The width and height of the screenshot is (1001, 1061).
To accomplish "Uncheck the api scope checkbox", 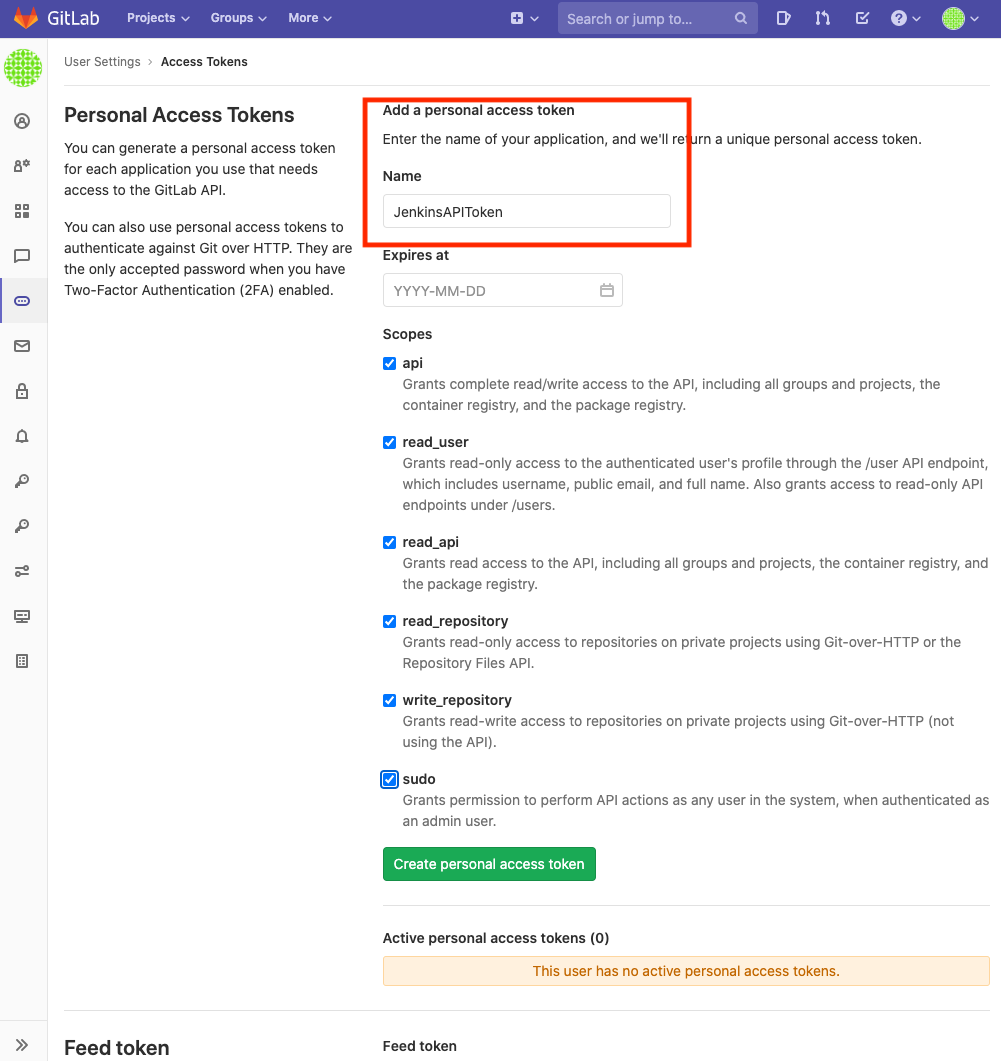I will point(390,364).
